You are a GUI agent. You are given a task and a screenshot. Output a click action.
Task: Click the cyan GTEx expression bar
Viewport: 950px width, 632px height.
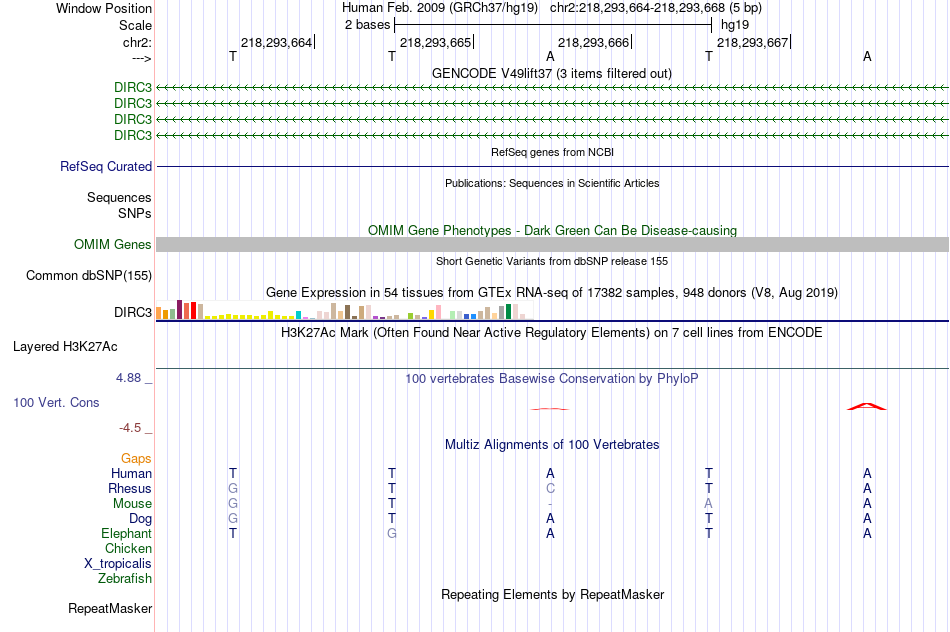tap(298, 315)
